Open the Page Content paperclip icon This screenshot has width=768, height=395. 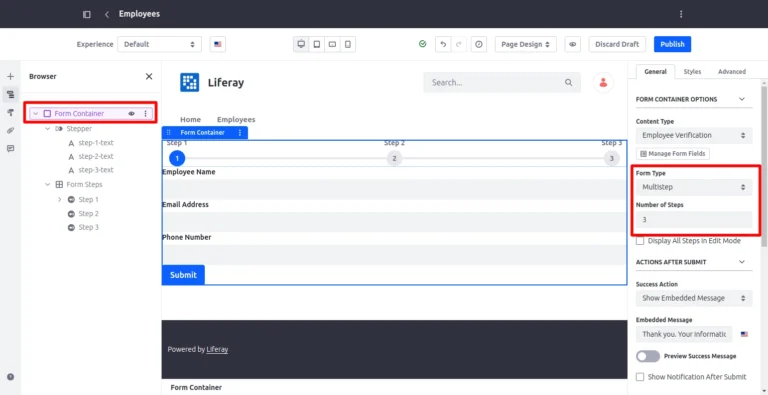(10, 130)
